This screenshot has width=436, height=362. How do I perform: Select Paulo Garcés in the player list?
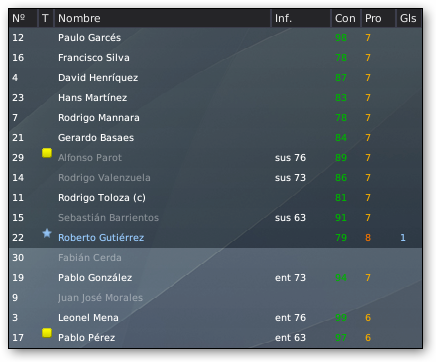(x=215, y=38)
